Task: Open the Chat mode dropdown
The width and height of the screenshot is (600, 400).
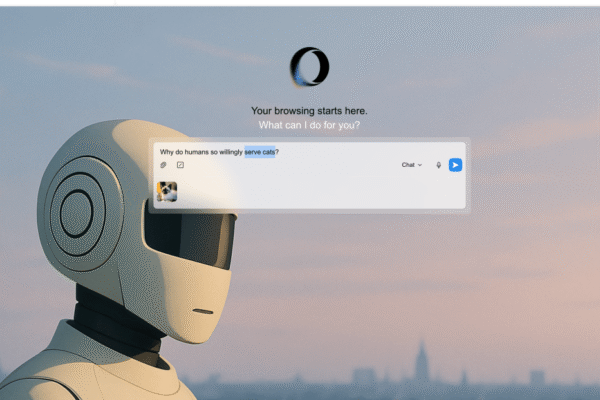Action: click(x=409, y=165)
